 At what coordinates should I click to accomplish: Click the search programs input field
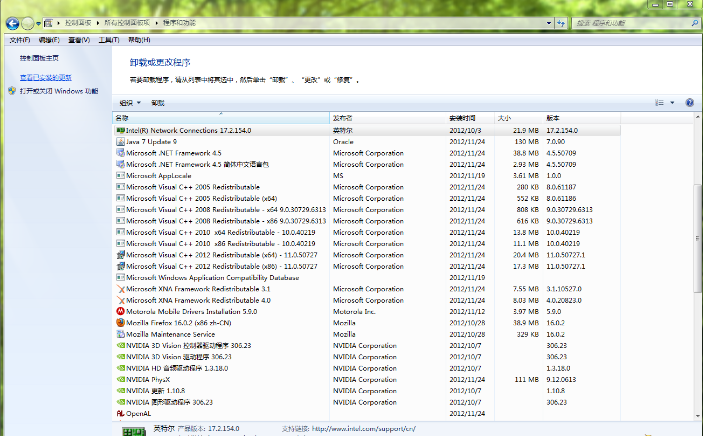click(x=630, y=21)
